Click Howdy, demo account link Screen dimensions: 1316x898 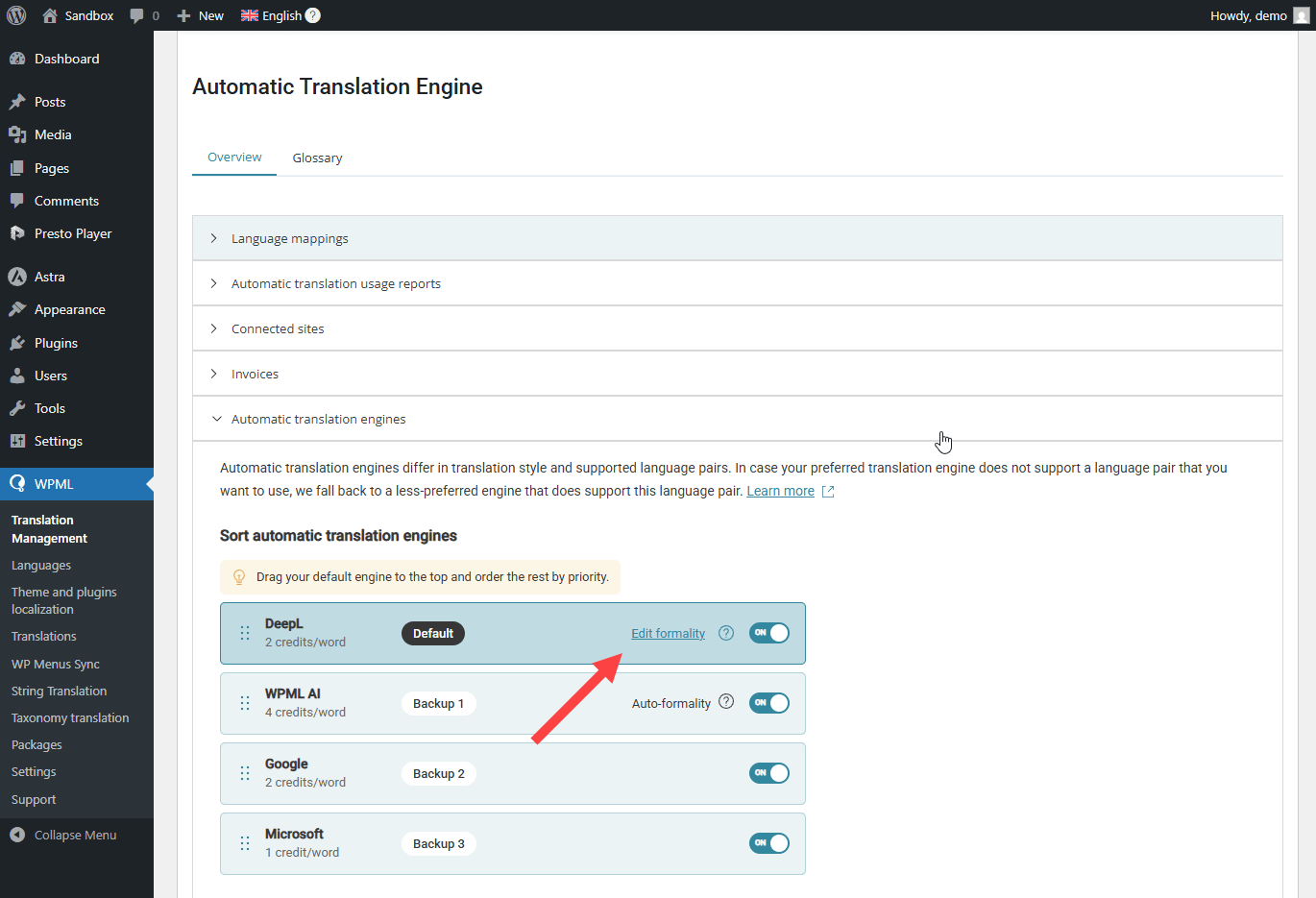click(x=1248, y=15)
